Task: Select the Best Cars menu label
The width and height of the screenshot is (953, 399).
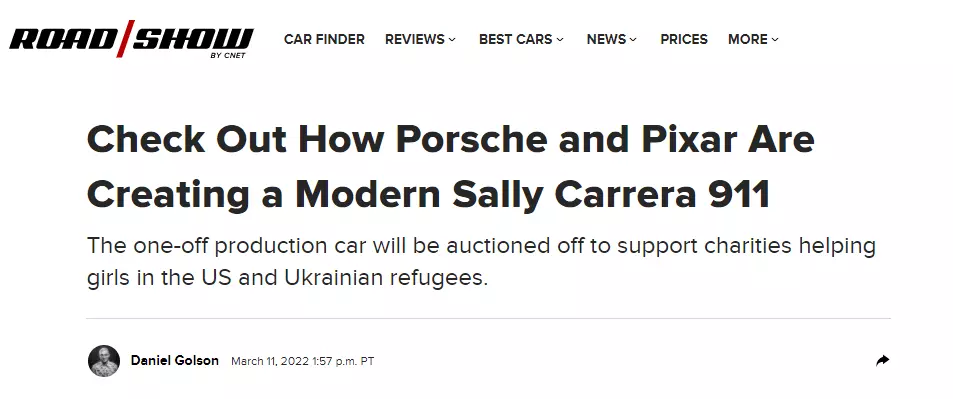Action: (515, 40)
